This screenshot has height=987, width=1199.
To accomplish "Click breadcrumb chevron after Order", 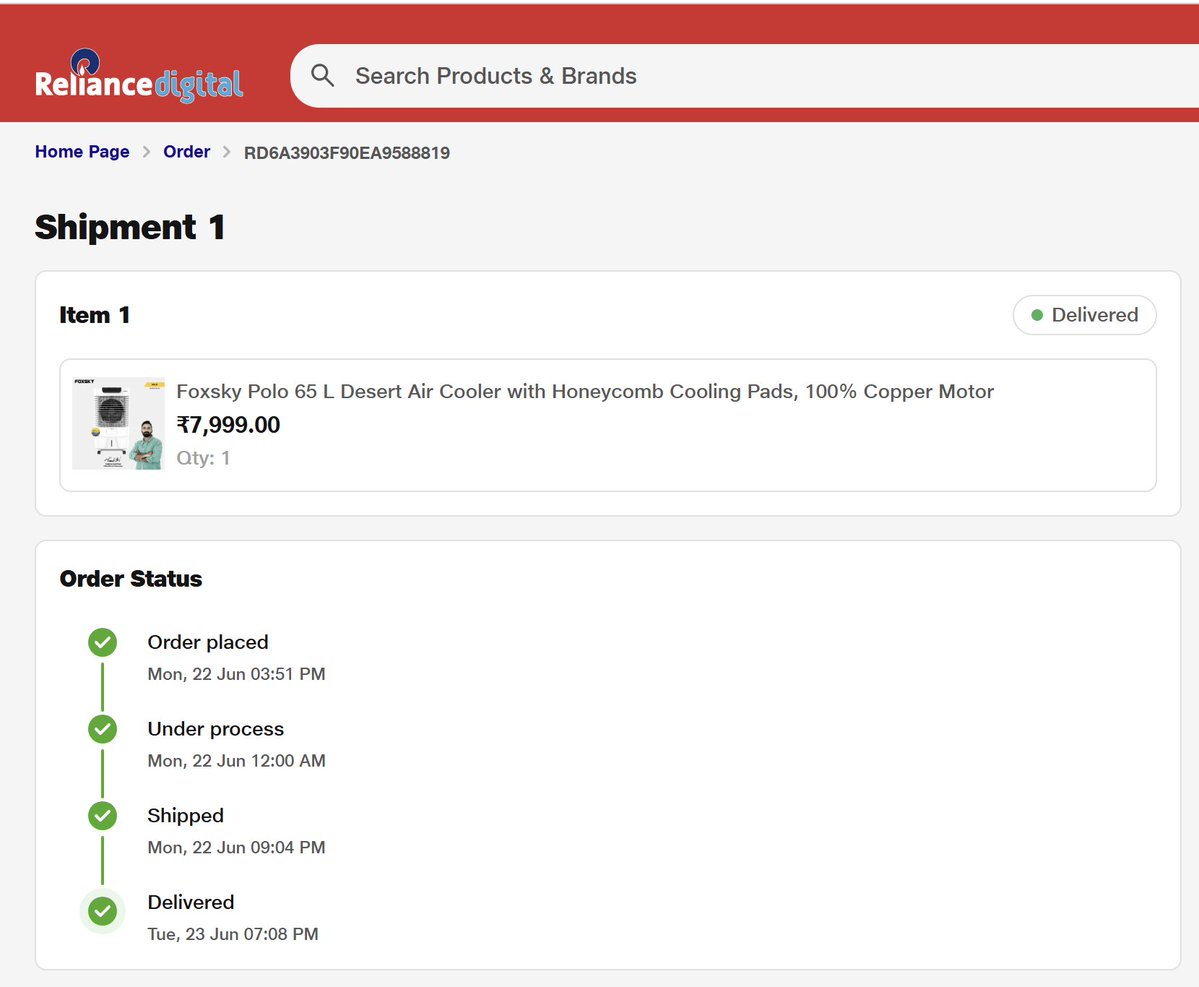I will 226,152.
